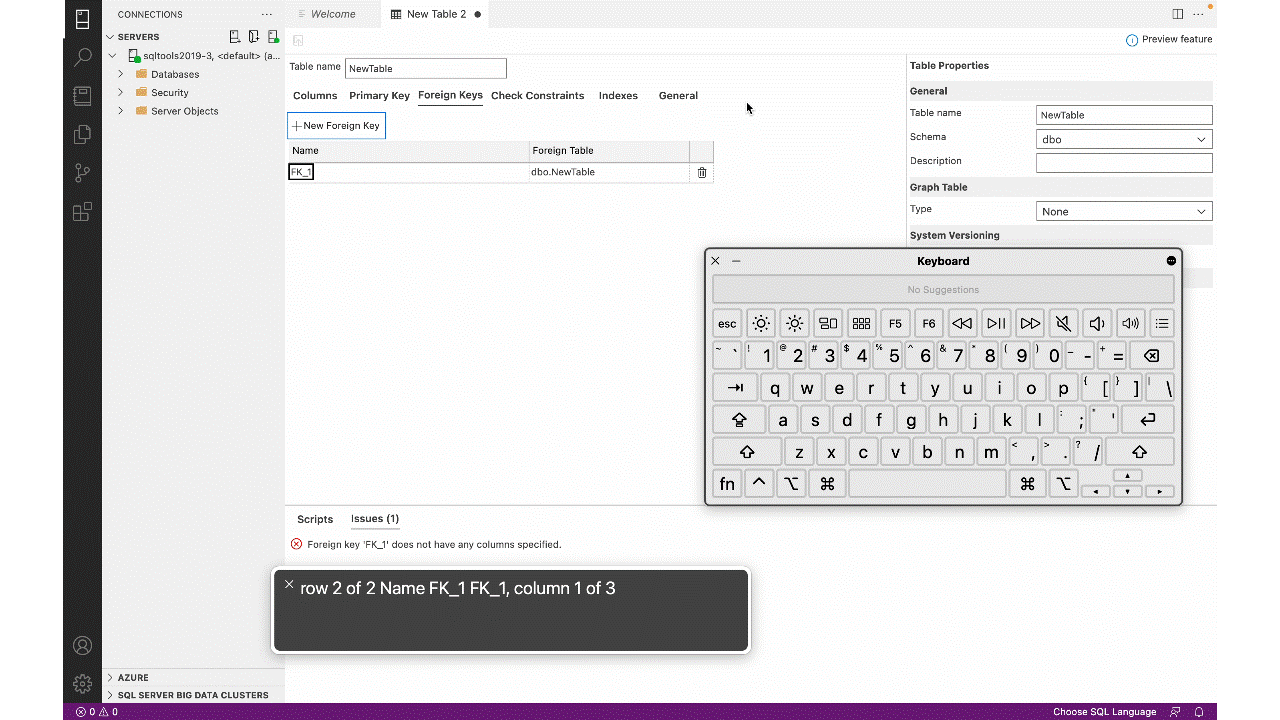Toggle showing active connections only
1280x720 pixels.
[273, 35]
